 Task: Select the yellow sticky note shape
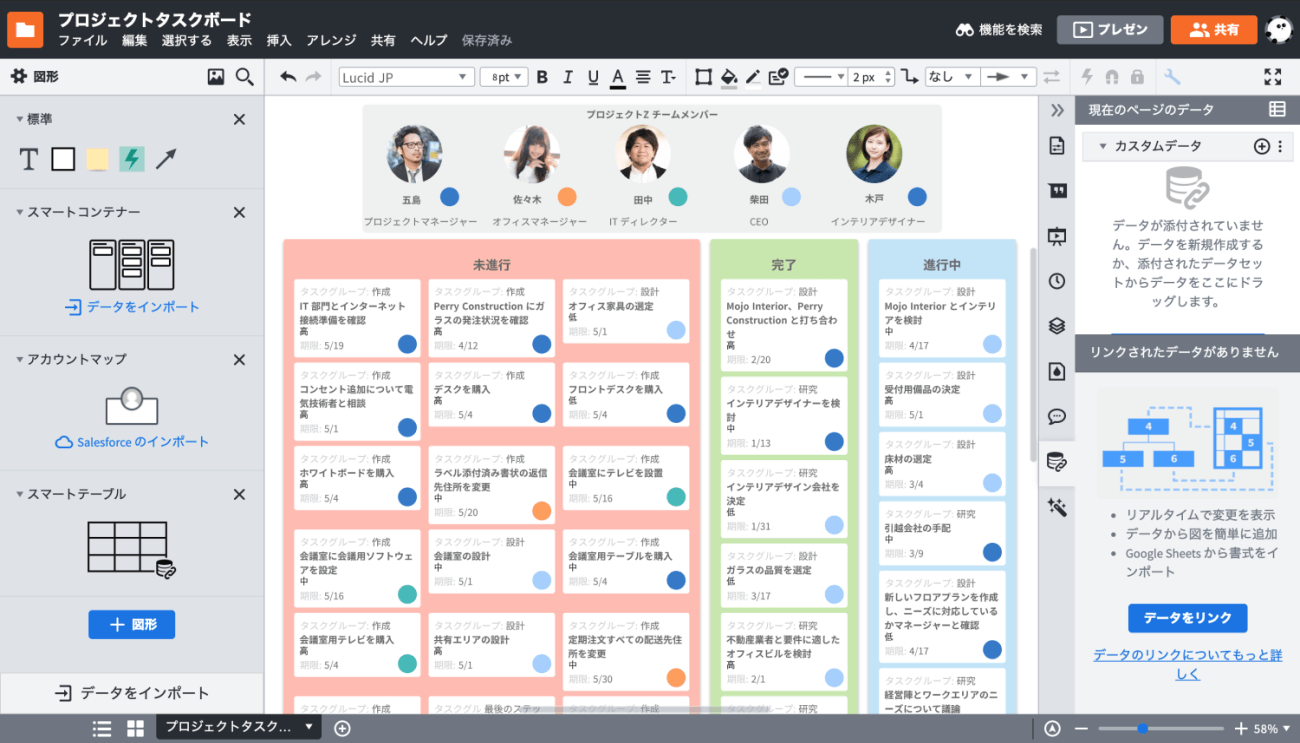click(97, 158)
